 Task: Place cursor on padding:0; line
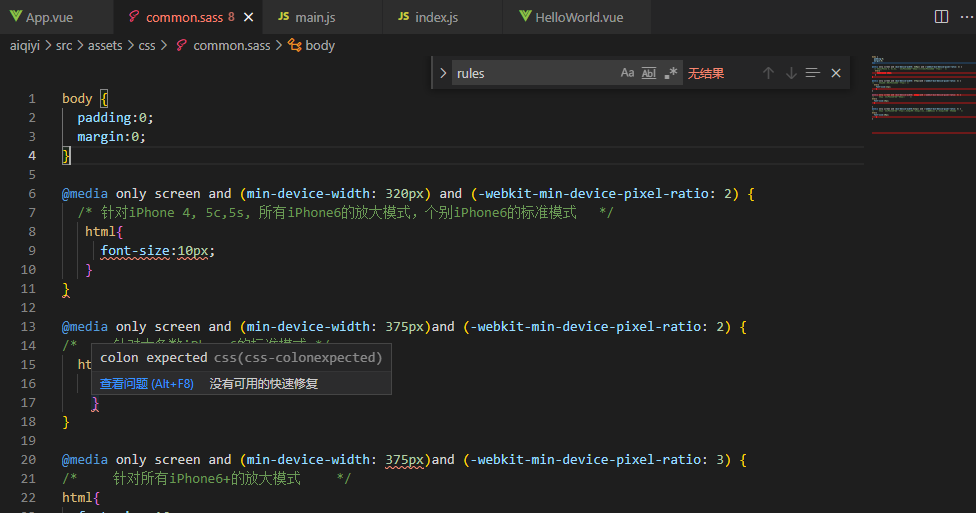[x=115, y=118]
